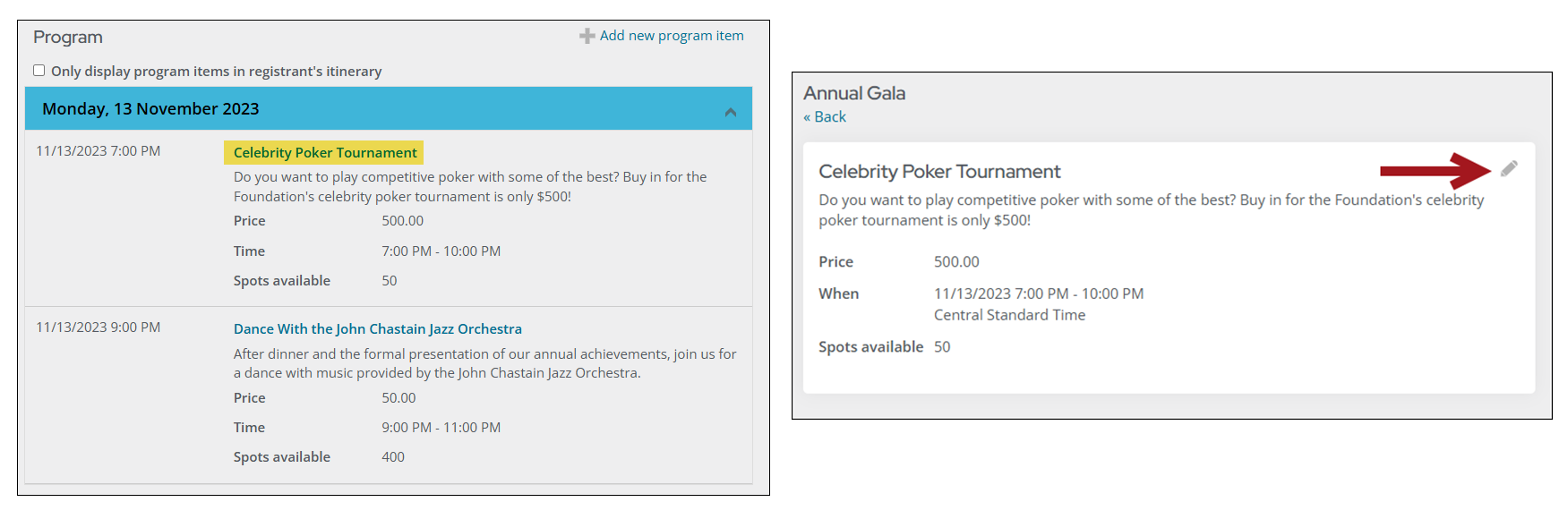Screen dimensions: 1568x519
Task: Click the red arrow pointing to the edit icon
Action: pyautogui.click(x=1435, y=170)
